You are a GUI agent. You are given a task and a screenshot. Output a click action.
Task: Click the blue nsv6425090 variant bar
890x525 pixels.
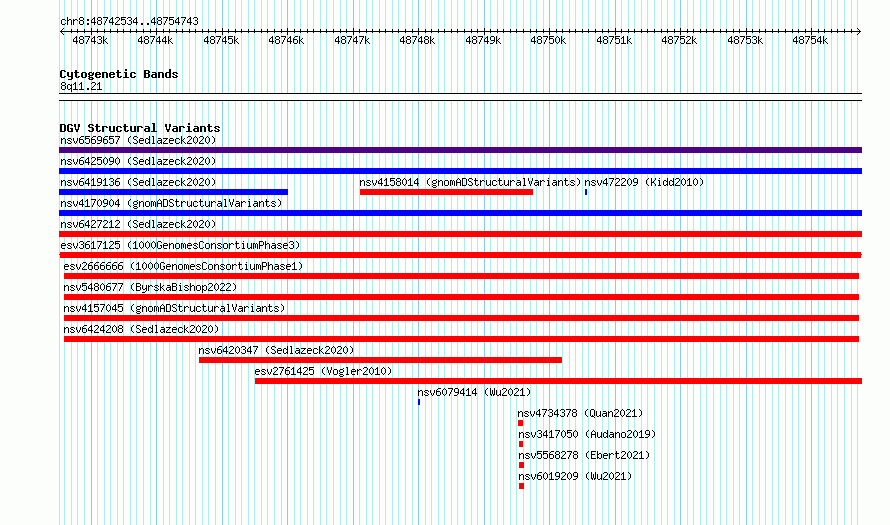(x=460, y=171)
